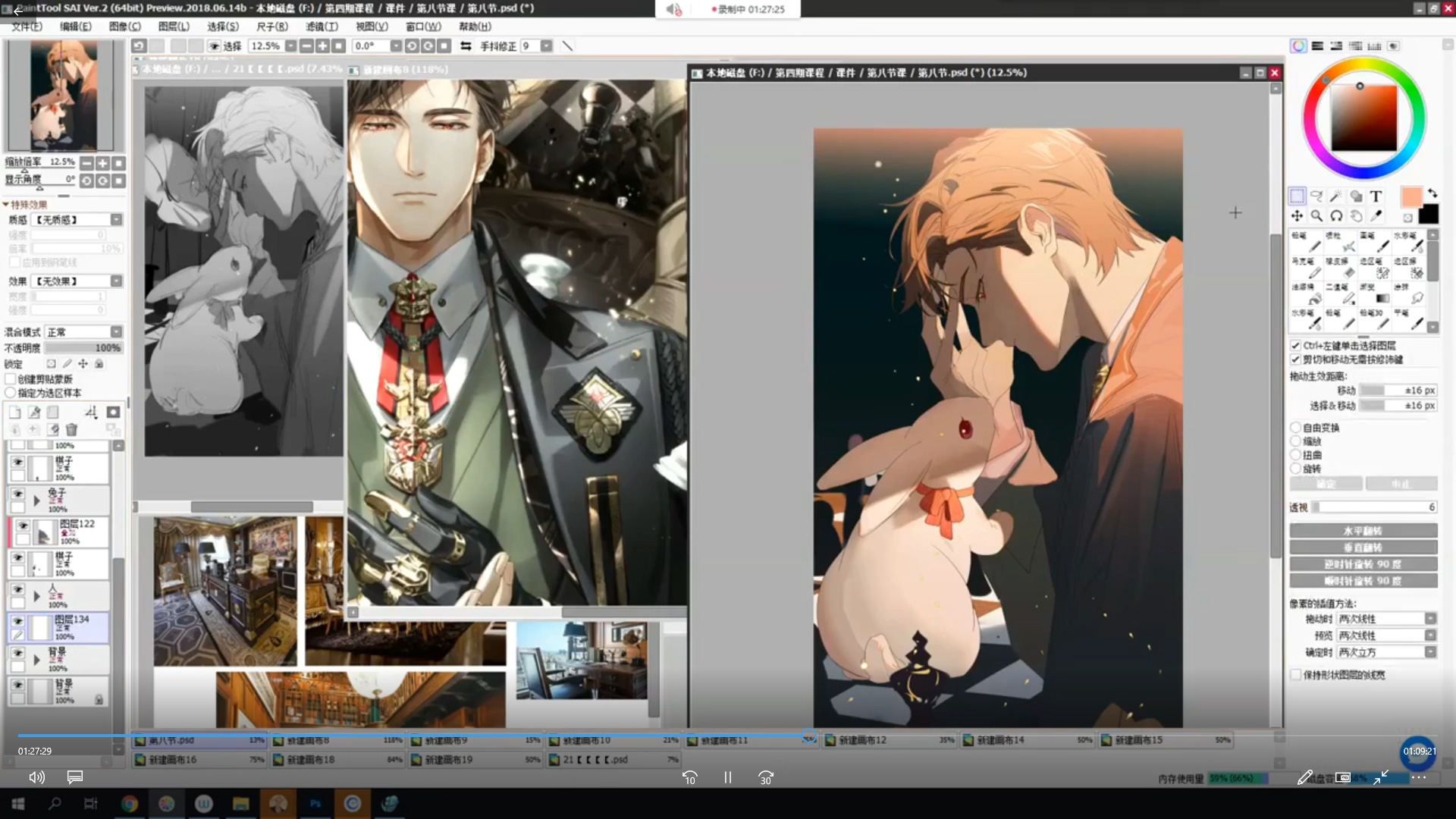
Task: Click the 水平翻转 button
Action: (1363, 531)
